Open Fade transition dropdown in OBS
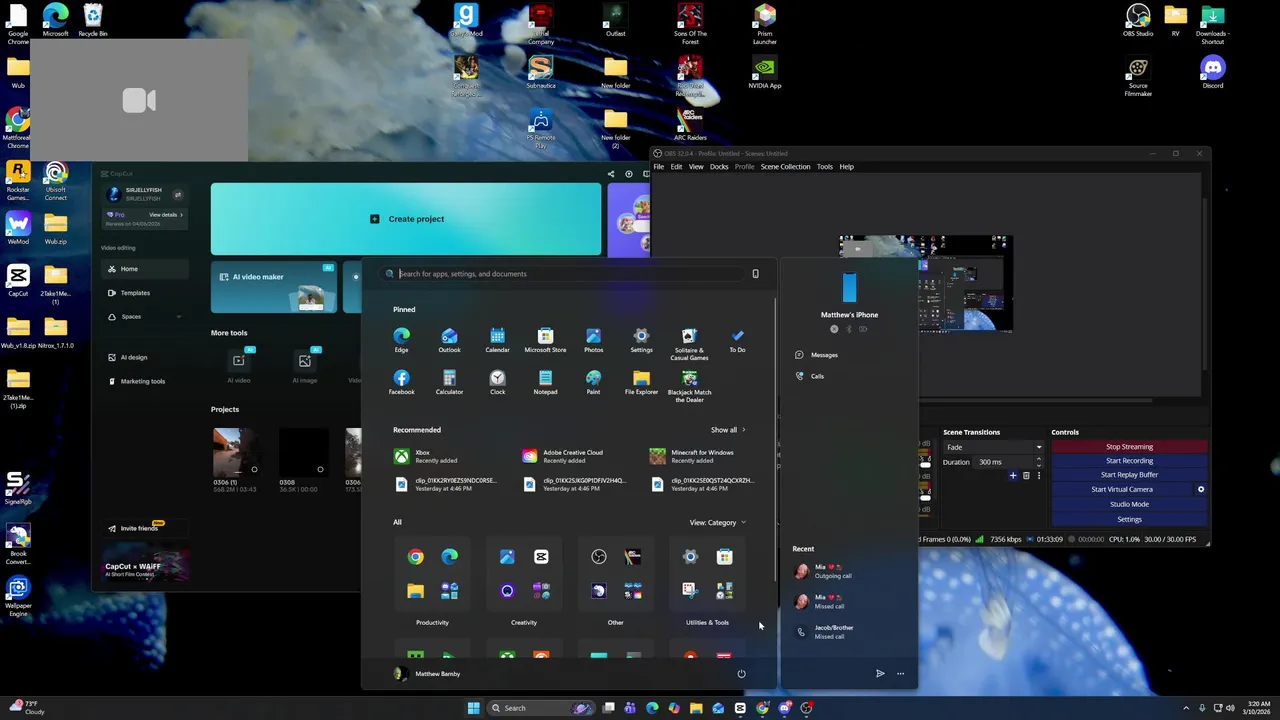This screenshot has height=720, width=1280. (x=993, y=447)
